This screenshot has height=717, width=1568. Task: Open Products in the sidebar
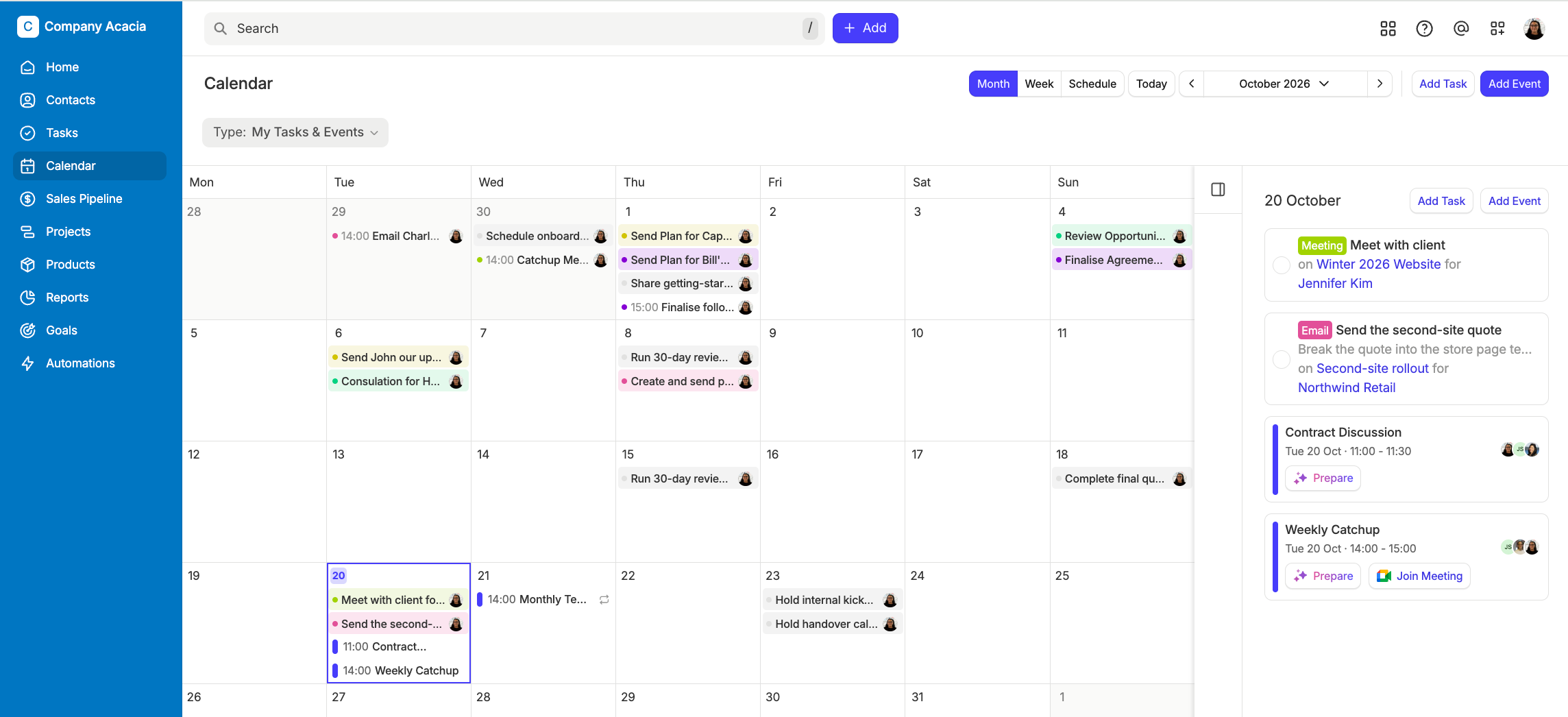[89, 265]
